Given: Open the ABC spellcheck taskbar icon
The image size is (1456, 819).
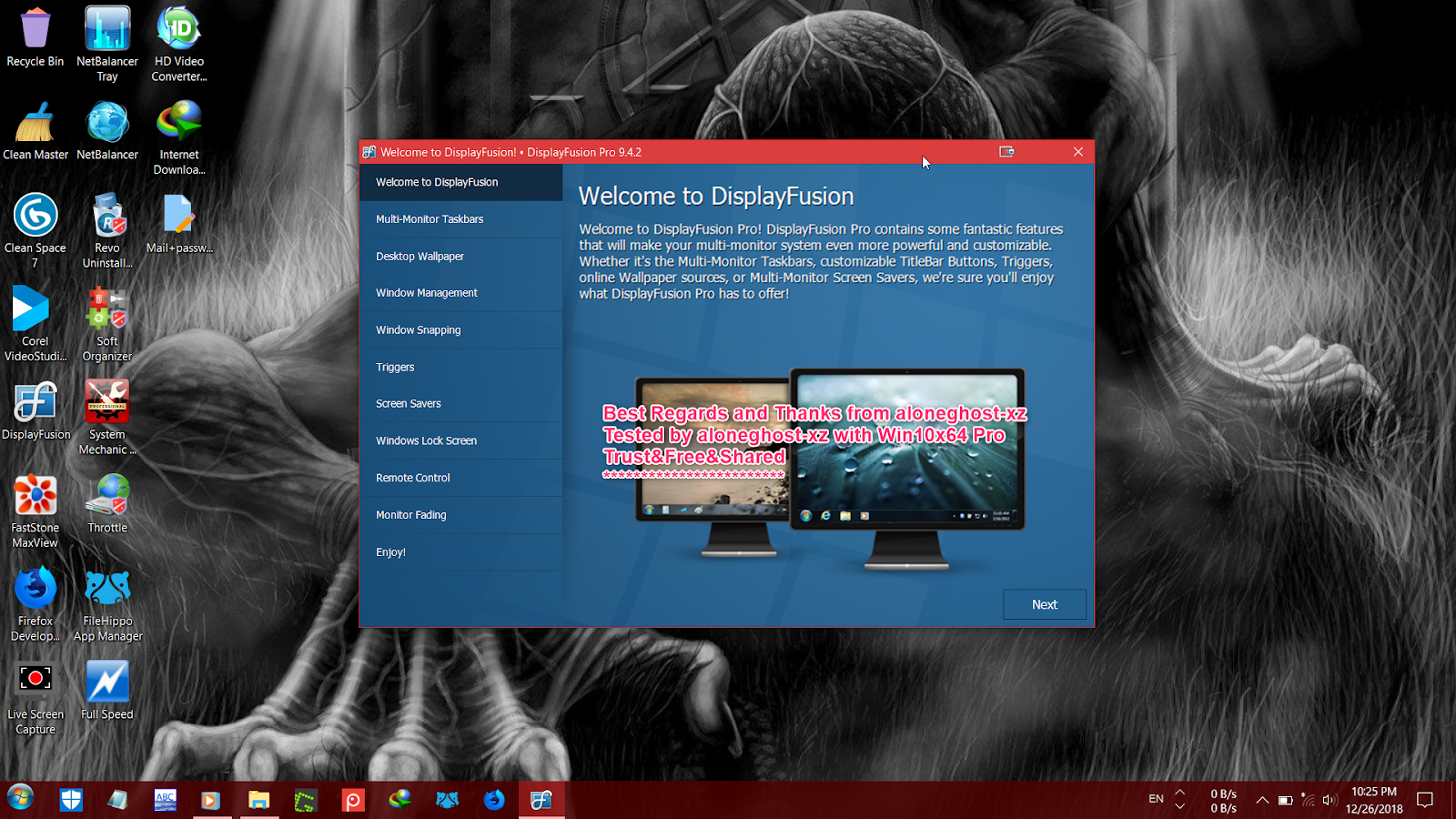Looking at the screenshot, I should [x=165, y=800].
